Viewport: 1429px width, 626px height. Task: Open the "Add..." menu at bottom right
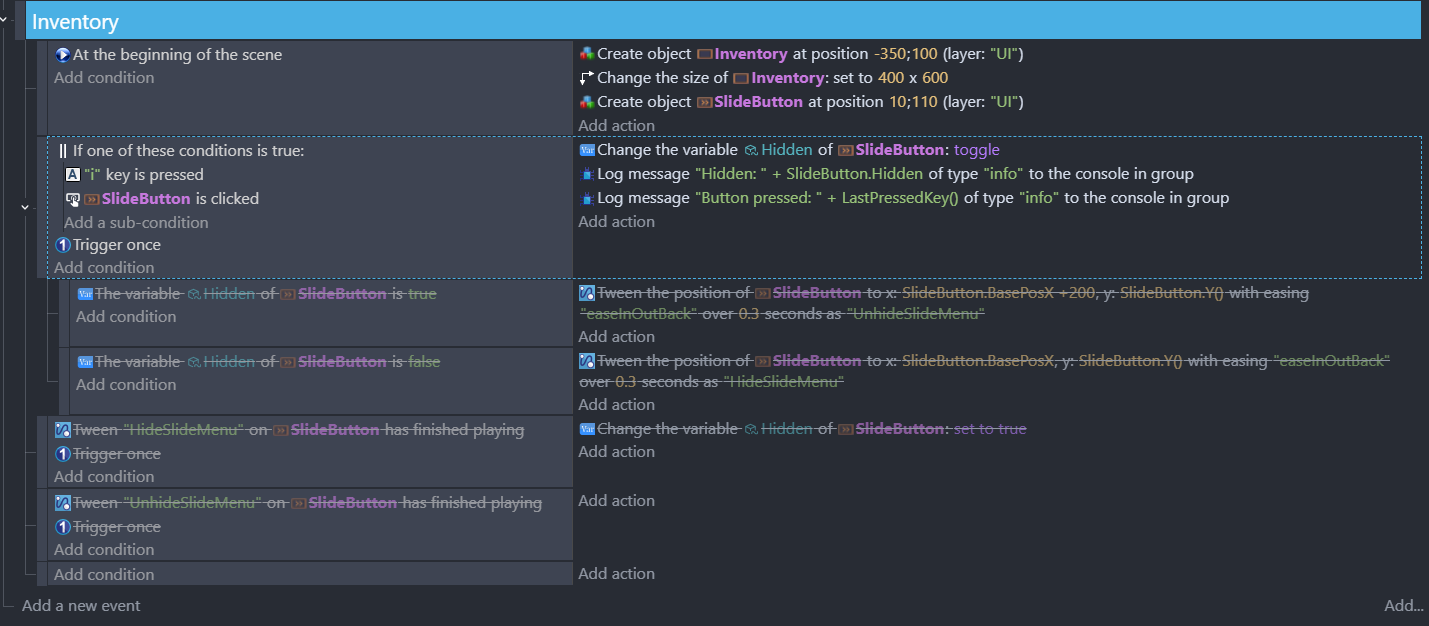(1404, 606)
